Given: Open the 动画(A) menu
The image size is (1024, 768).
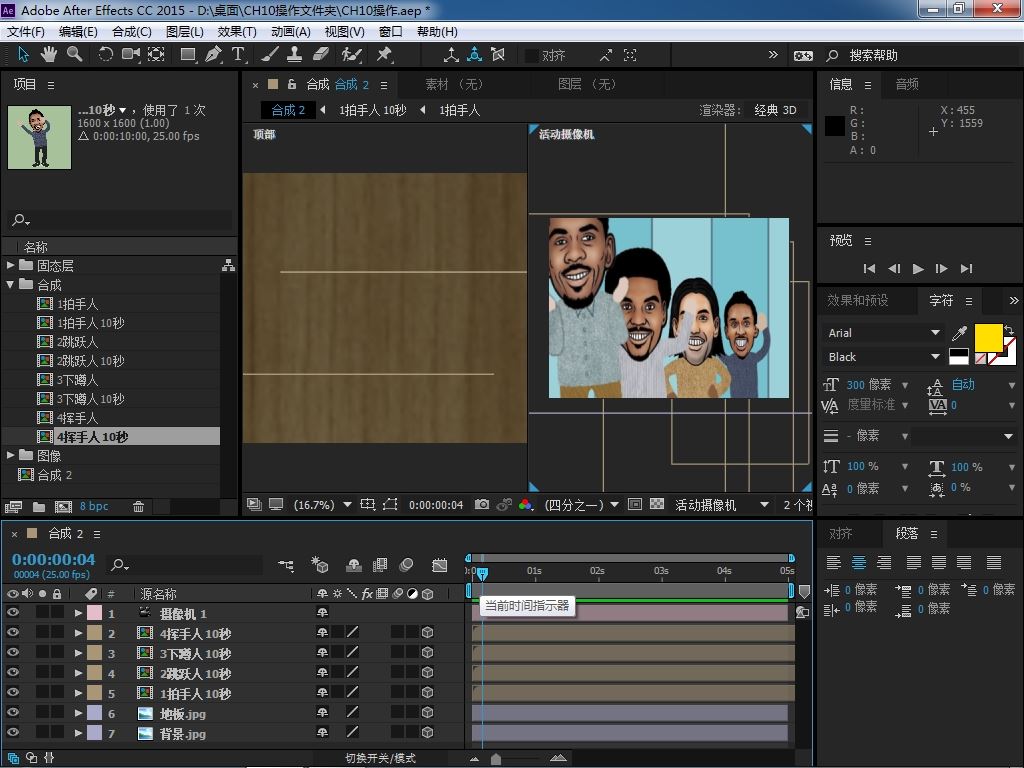Looking at the screenshot, I should coord(291,31).
